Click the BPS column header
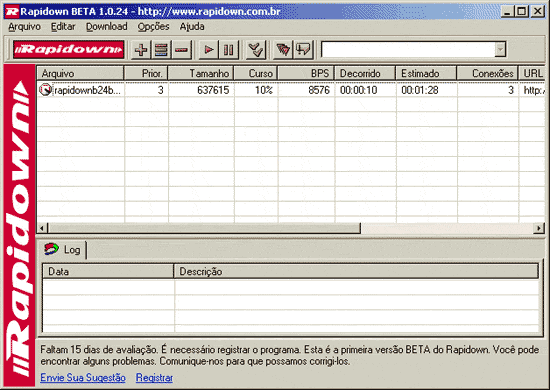550x390 pixels. tap(306, 73)
